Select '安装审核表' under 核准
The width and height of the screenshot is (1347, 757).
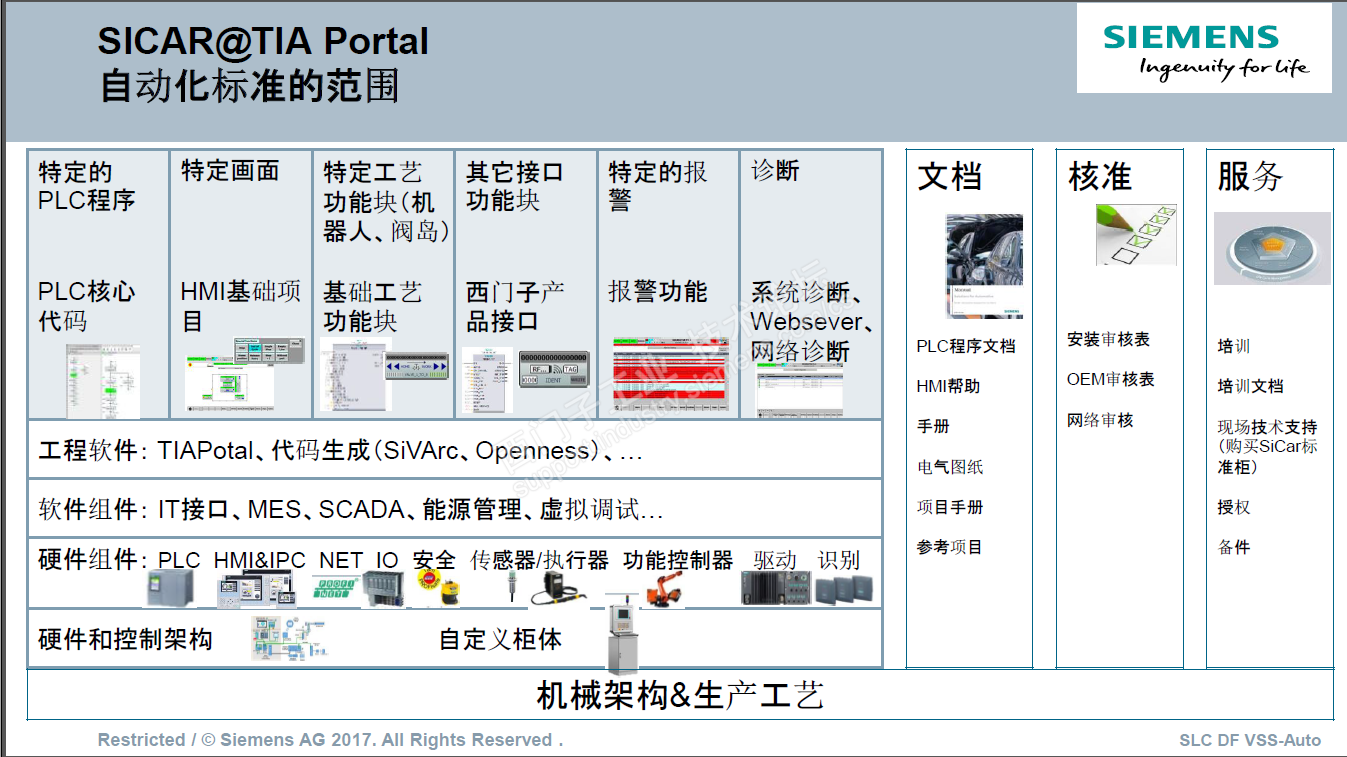coord(1108,339)
